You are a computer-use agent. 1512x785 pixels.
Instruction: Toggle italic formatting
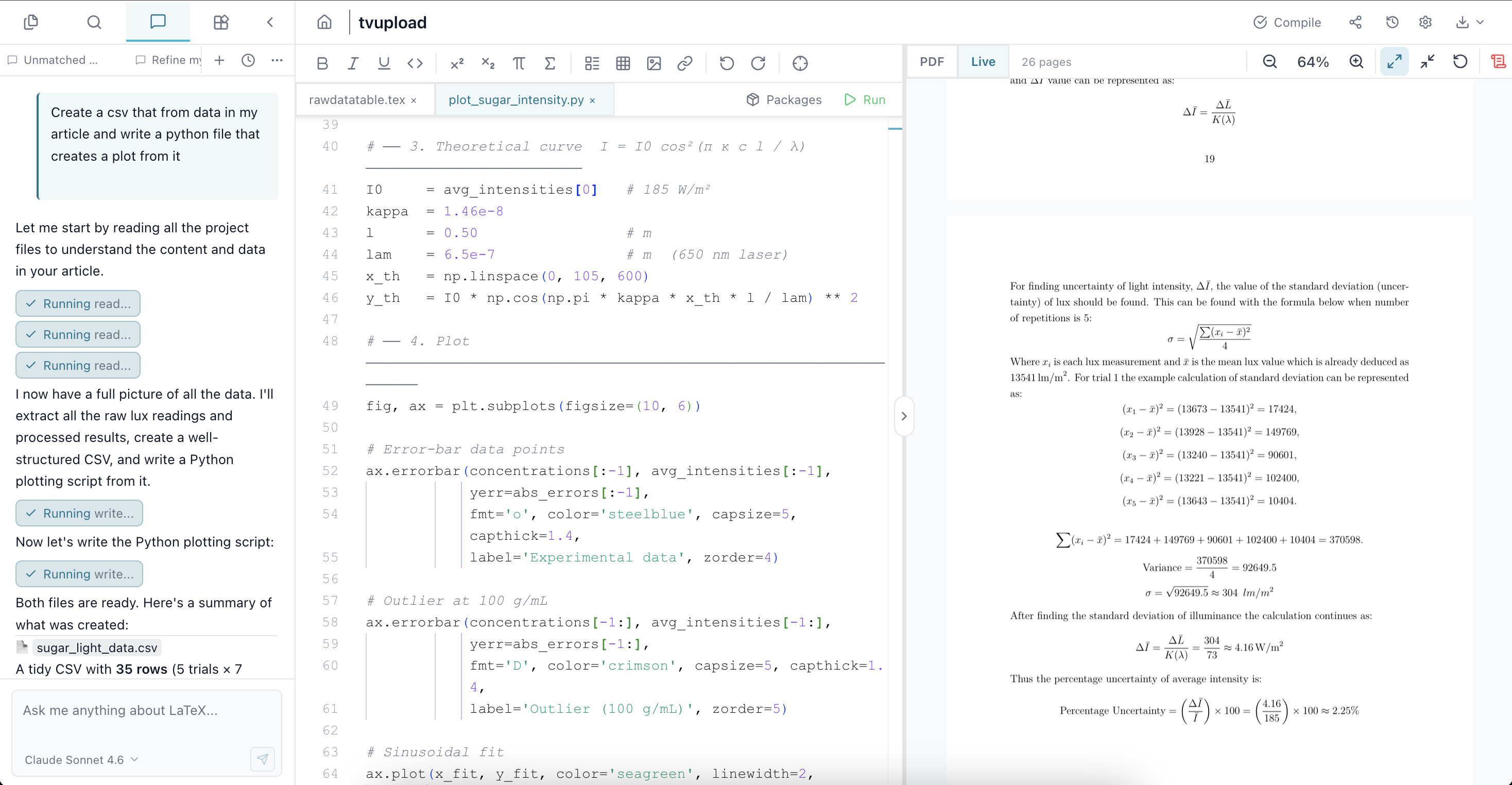[353, 63]
